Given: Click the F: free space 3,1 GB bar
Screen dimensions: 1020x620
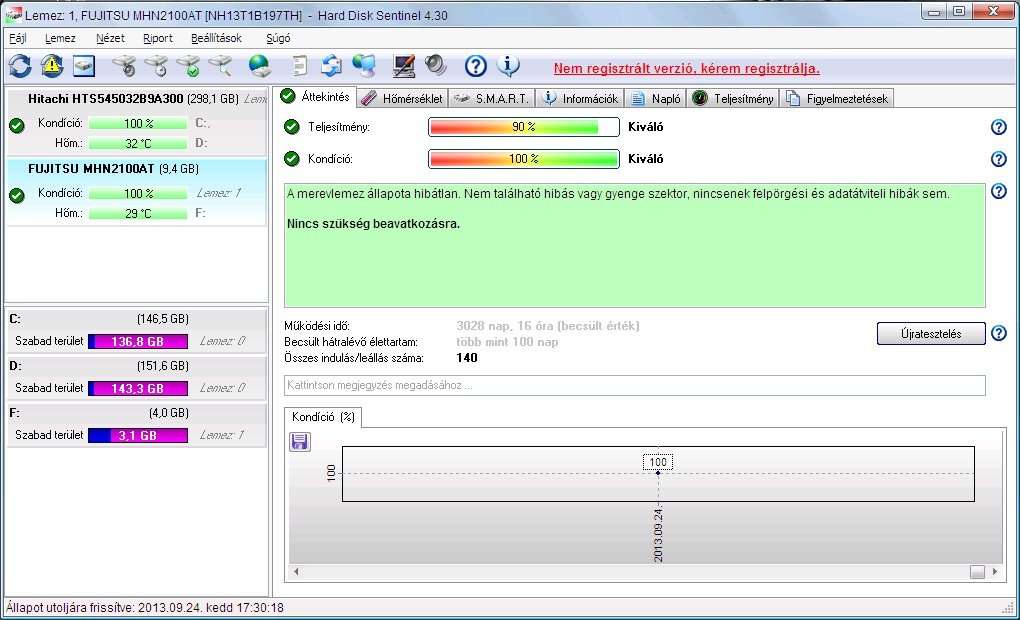Looking at the screenshot, I should coord(138,435).
